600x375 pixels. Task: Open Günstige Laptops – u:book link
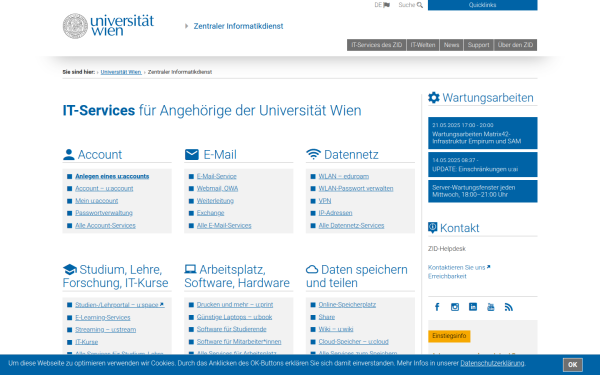(234, 317)
